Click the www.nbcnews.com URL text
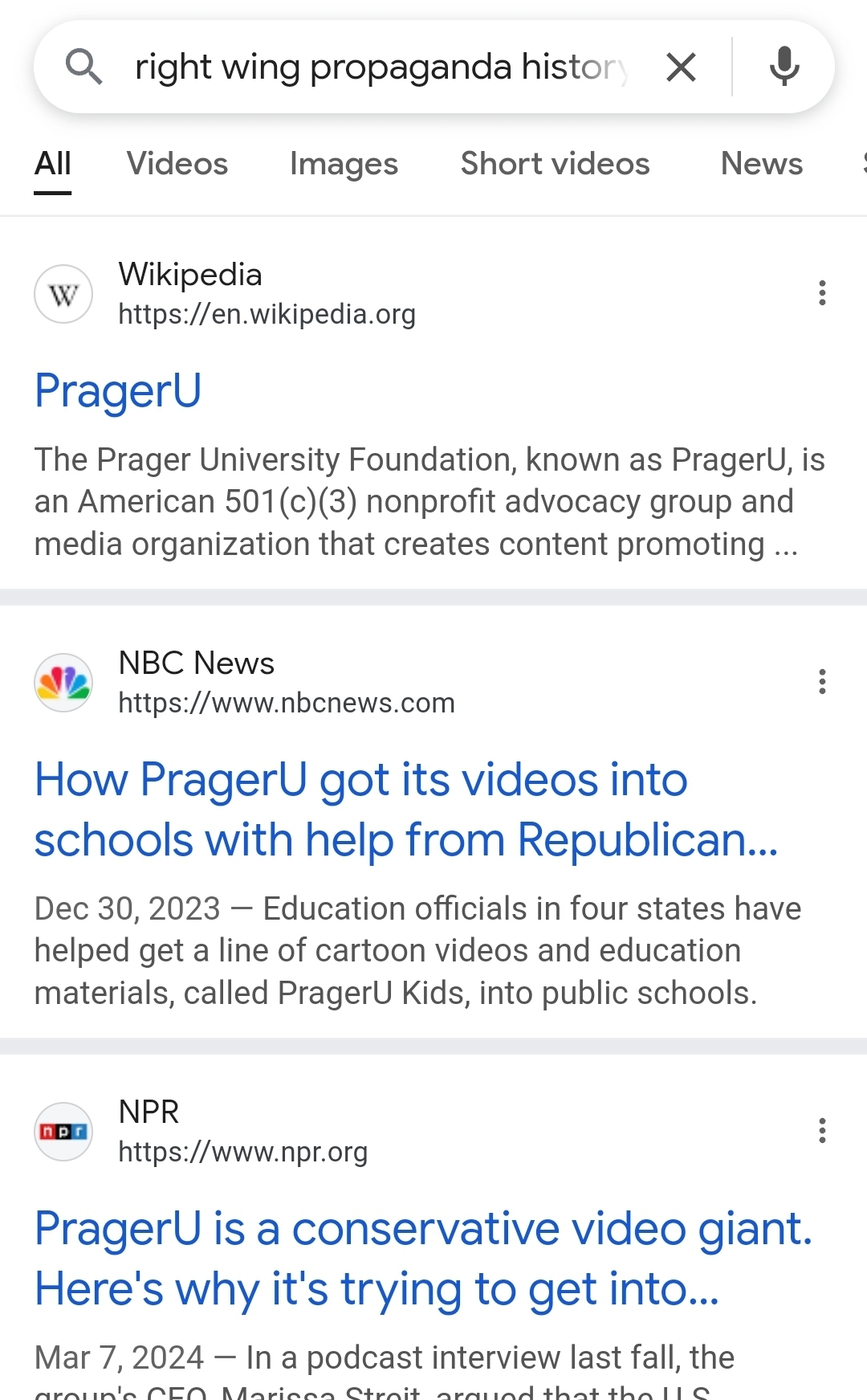Viewport: 867px width, 1400px height. [x=286, y=703]
